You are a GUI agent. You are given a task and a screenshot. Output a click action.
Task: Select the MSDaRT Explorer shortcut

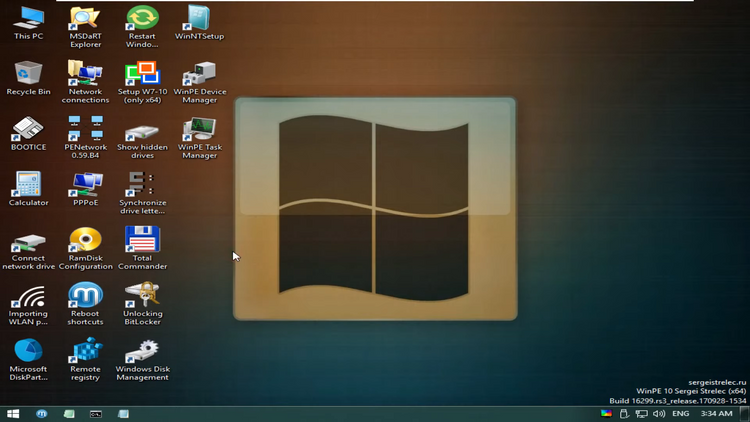pos(85,27)
